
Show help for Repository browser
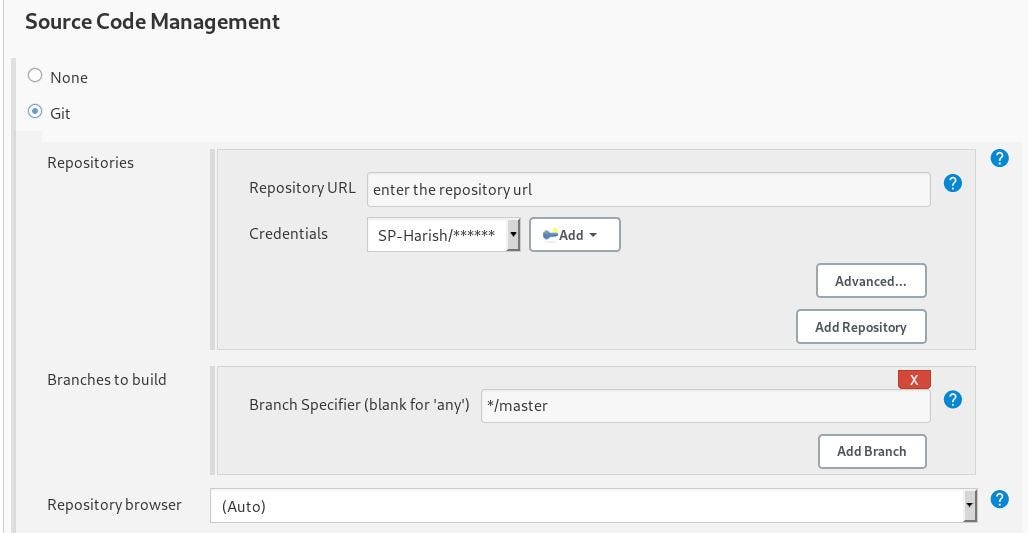pos(999,499)
